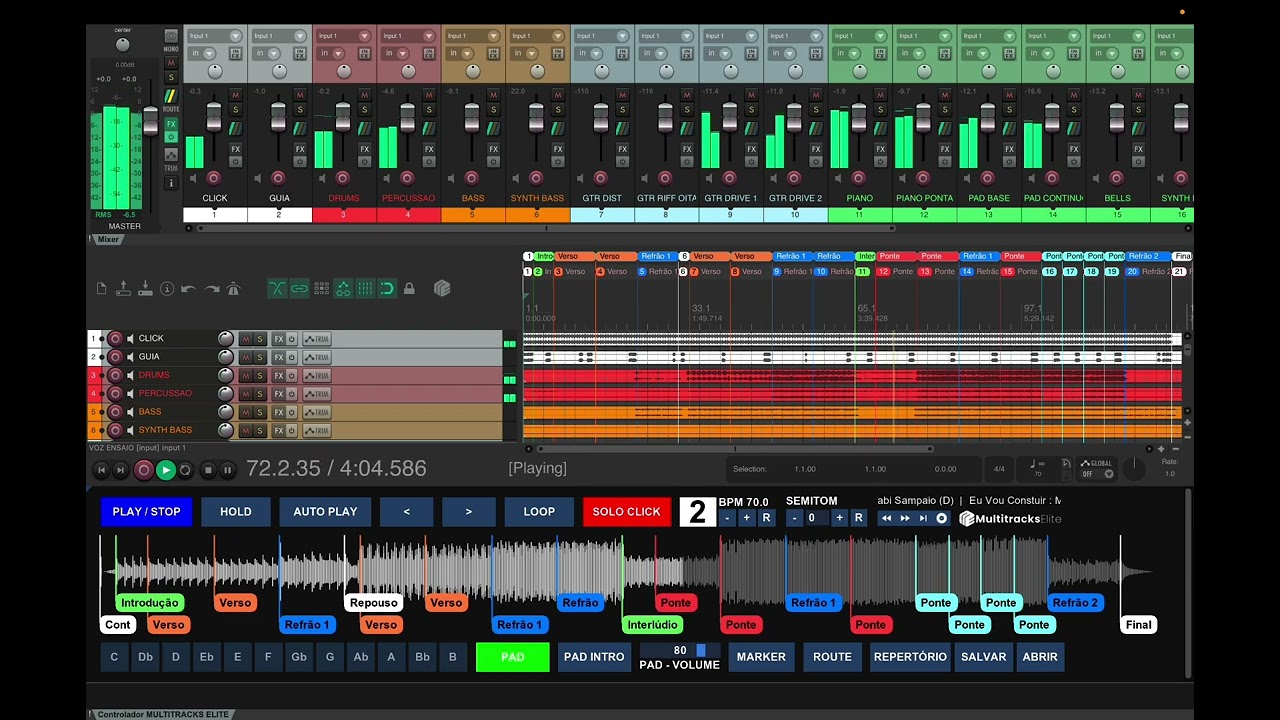1280x720 pixels.
Task: Open Input 1 dropdown on GTR DIST strip
Action: click(x=602, y=36)
